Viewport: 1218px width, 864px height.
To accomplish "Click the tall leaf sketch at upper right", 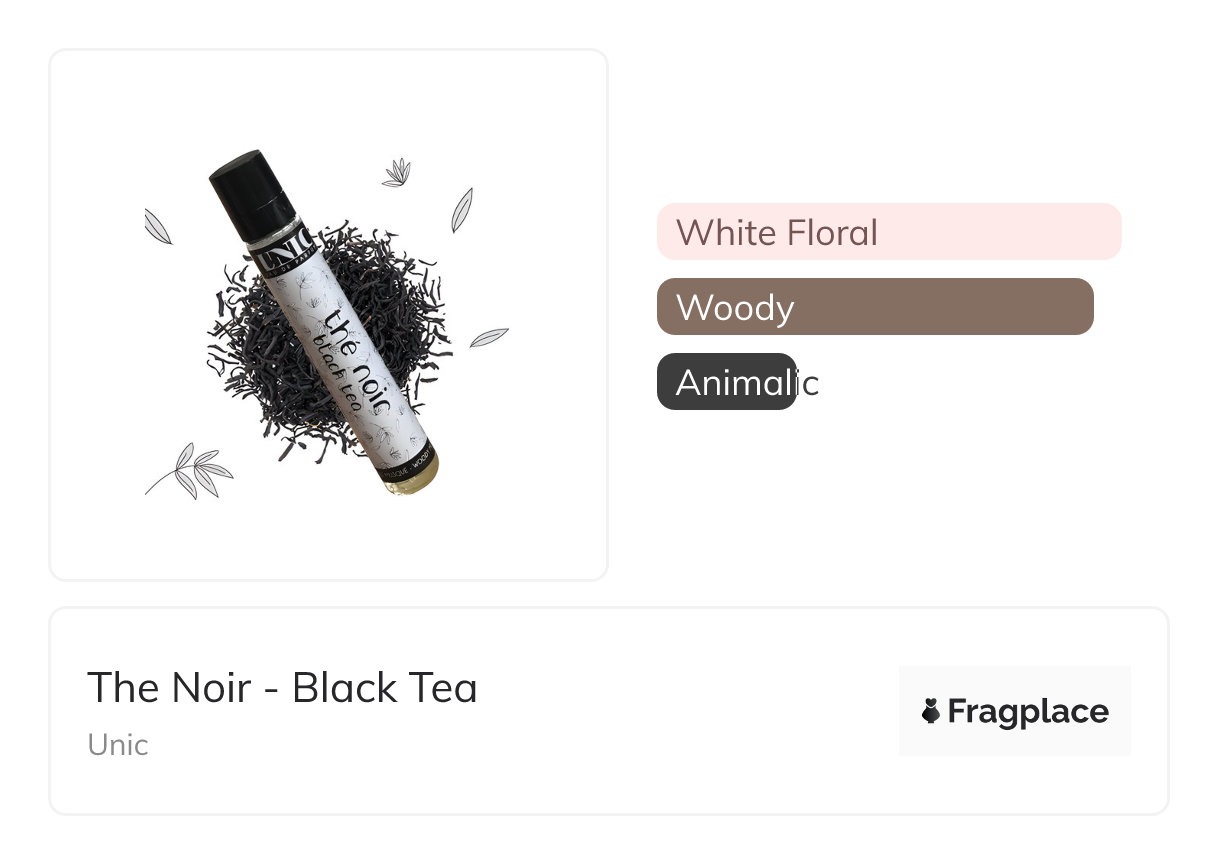I will pos(461,210).
